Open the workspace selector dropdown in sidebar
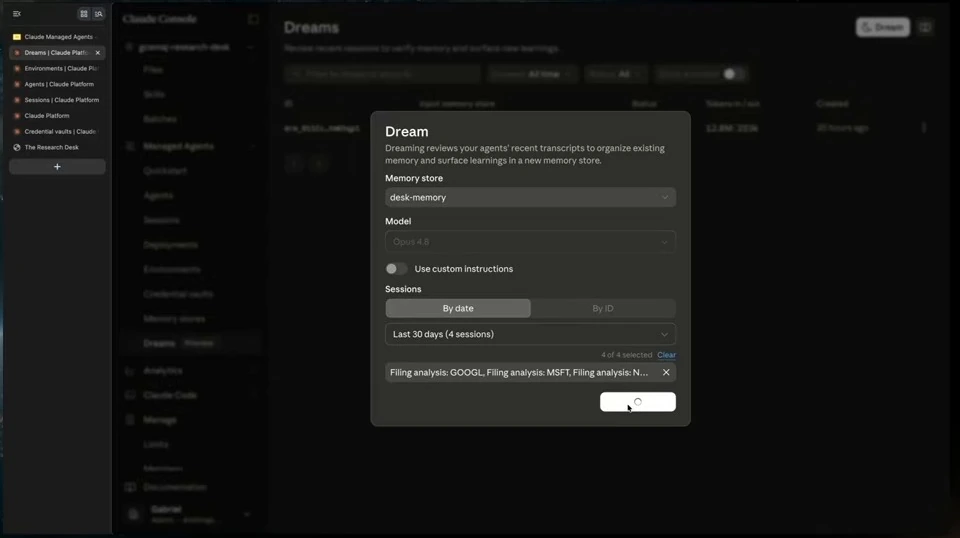Screen dimensions: 960x538 pyautogui.click(x=192, y=47)
